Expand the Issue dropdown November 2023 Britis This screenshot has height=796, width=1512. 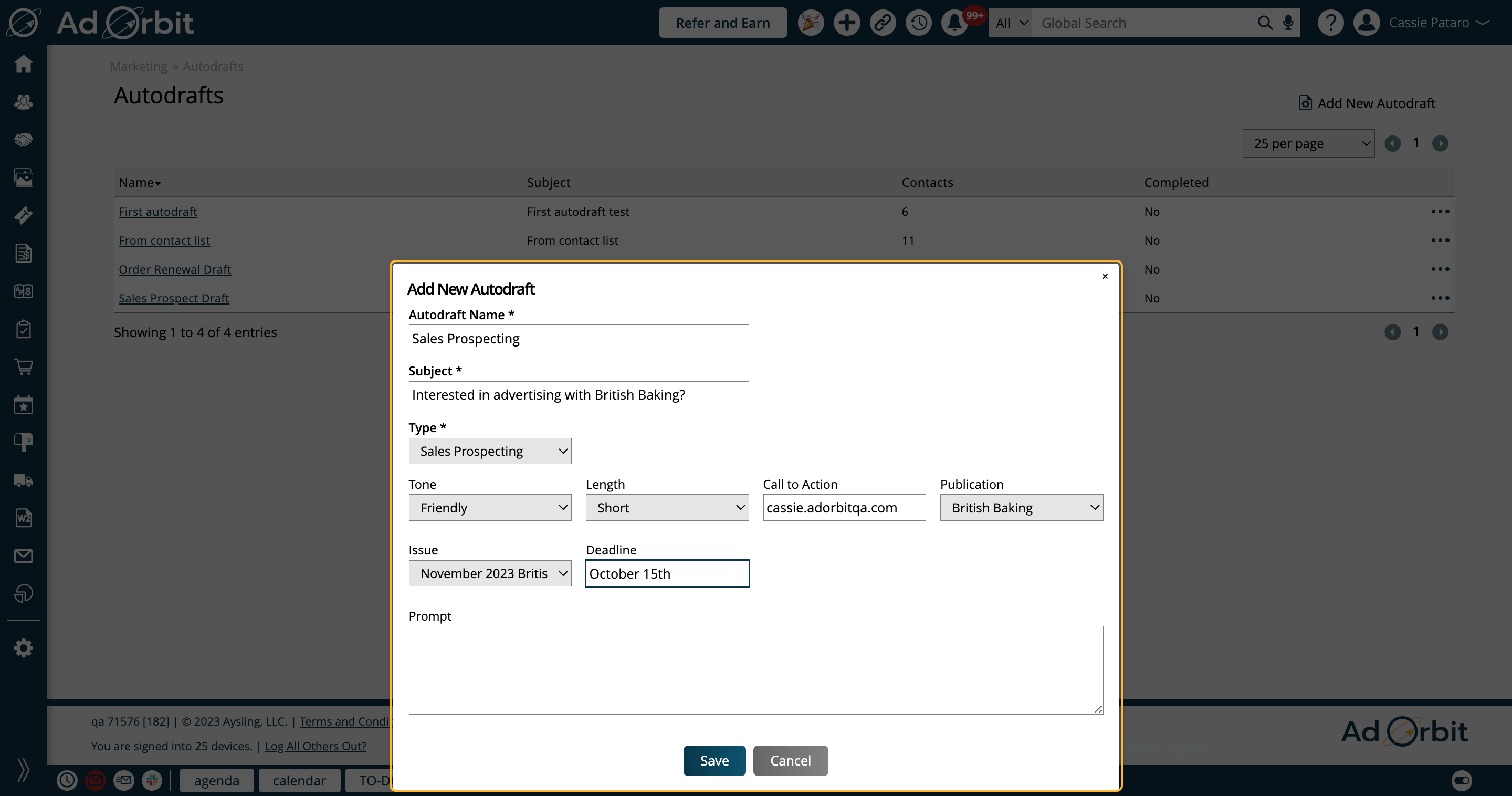click(x=490, y=572)
